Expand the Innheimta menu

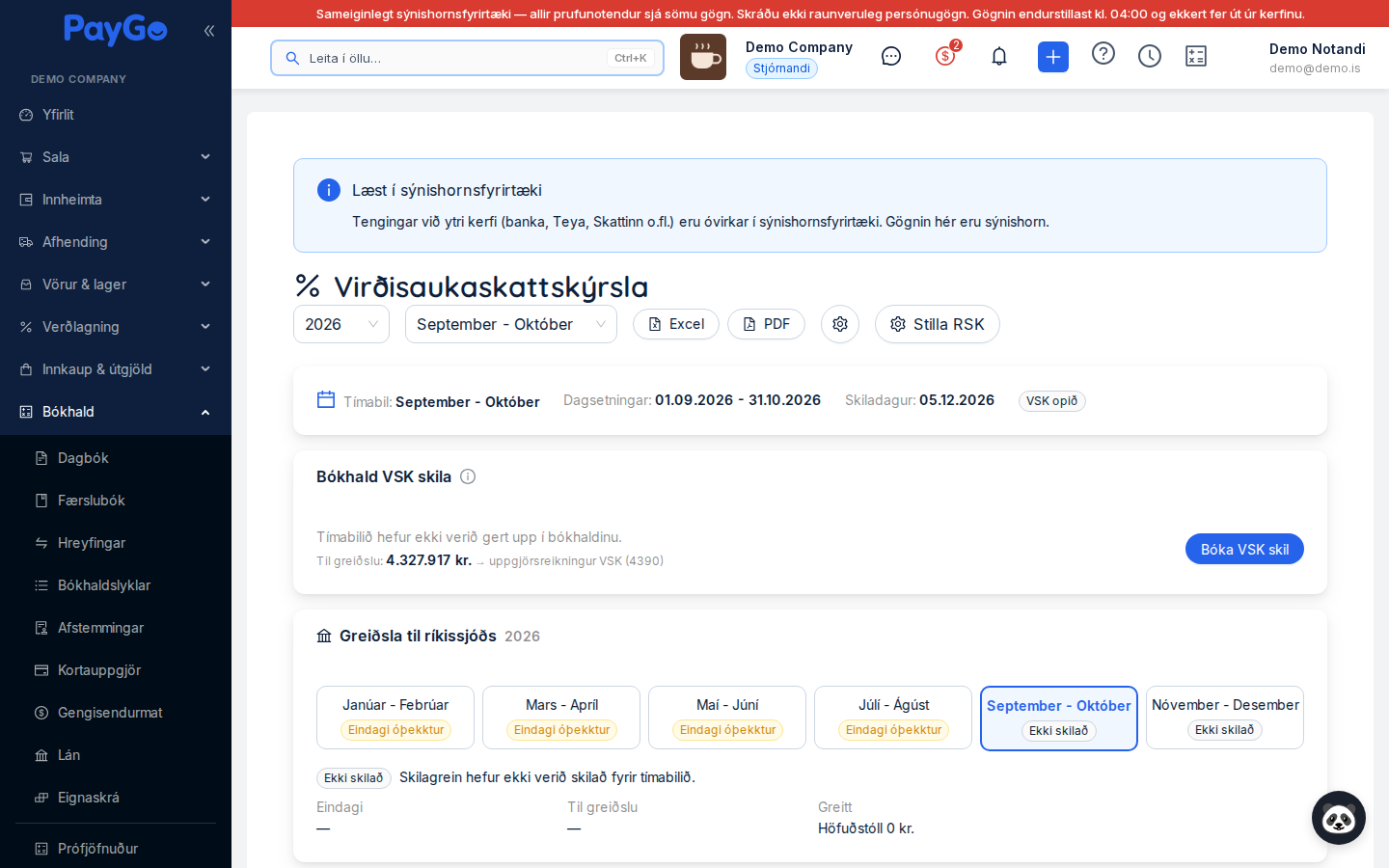click(116, 200)
